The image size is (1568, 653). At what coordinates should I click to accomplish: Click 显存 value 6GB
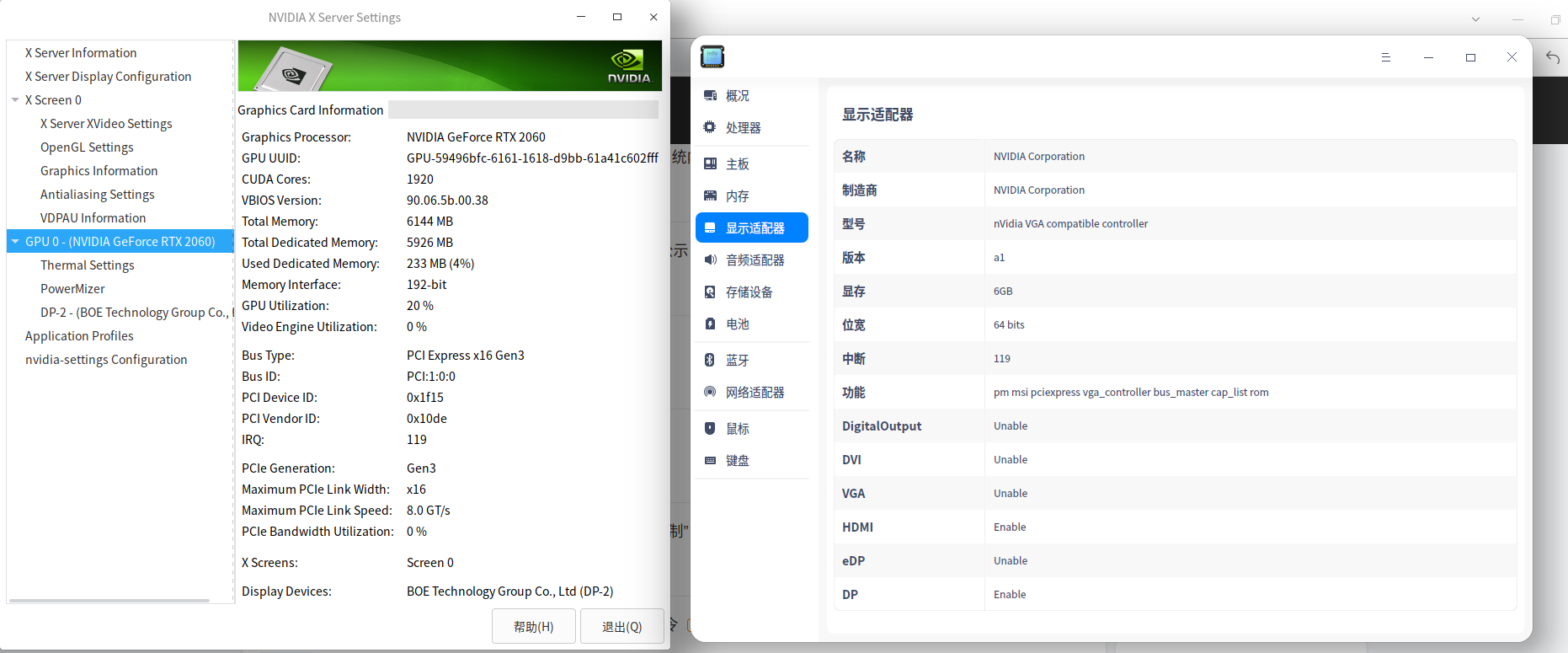[x=1003, y=292]
